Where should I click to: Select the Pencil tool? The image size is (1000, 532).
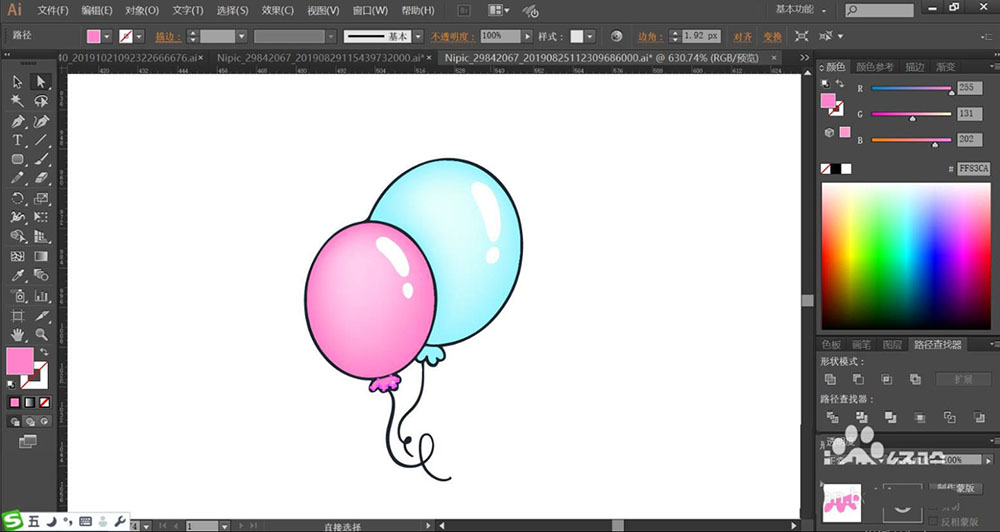point(17,178)
